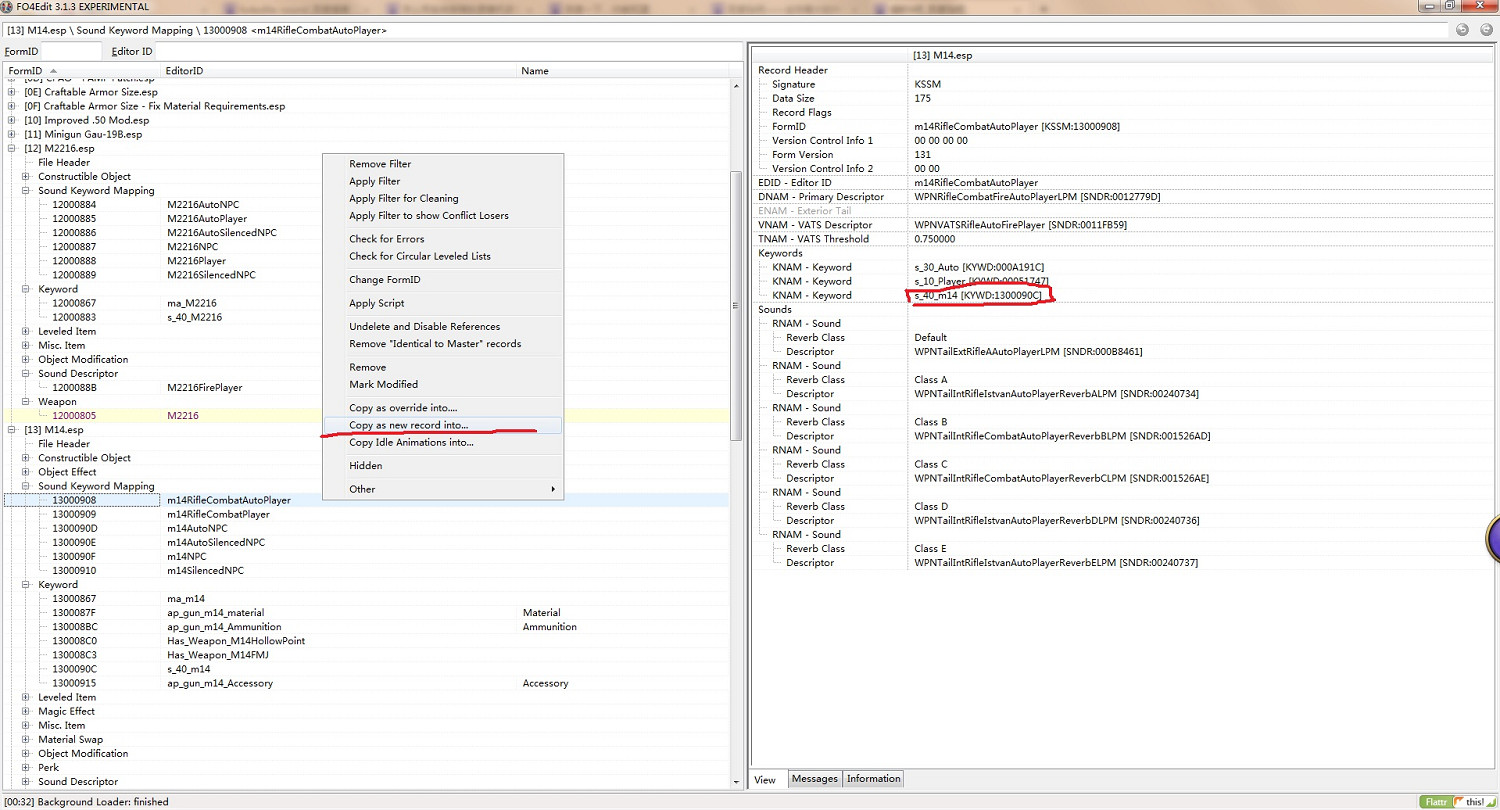
Task: Open the Information tab
Action: (x=873, y=779)
